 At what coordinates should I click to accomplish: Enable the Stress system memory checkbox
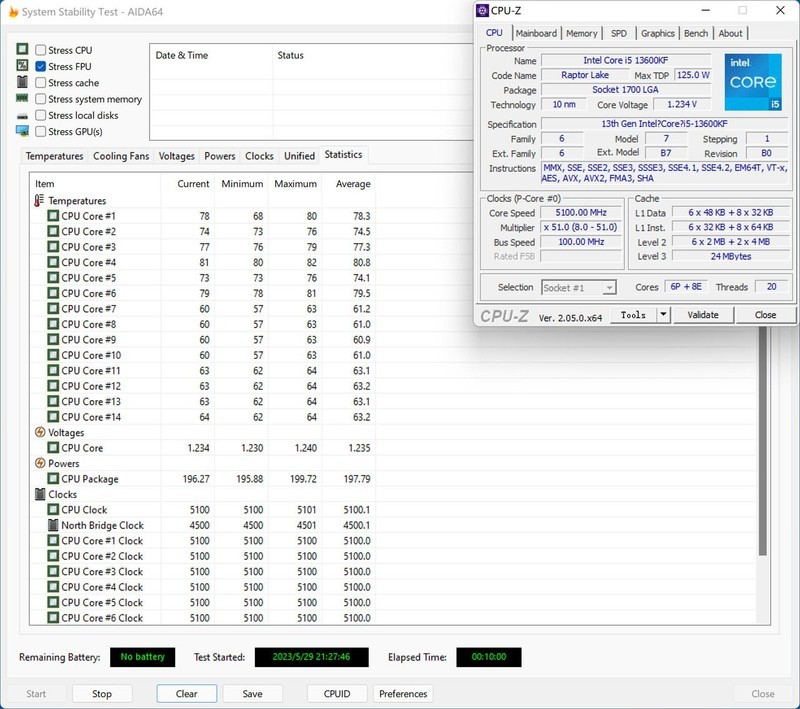coord(41,99)
